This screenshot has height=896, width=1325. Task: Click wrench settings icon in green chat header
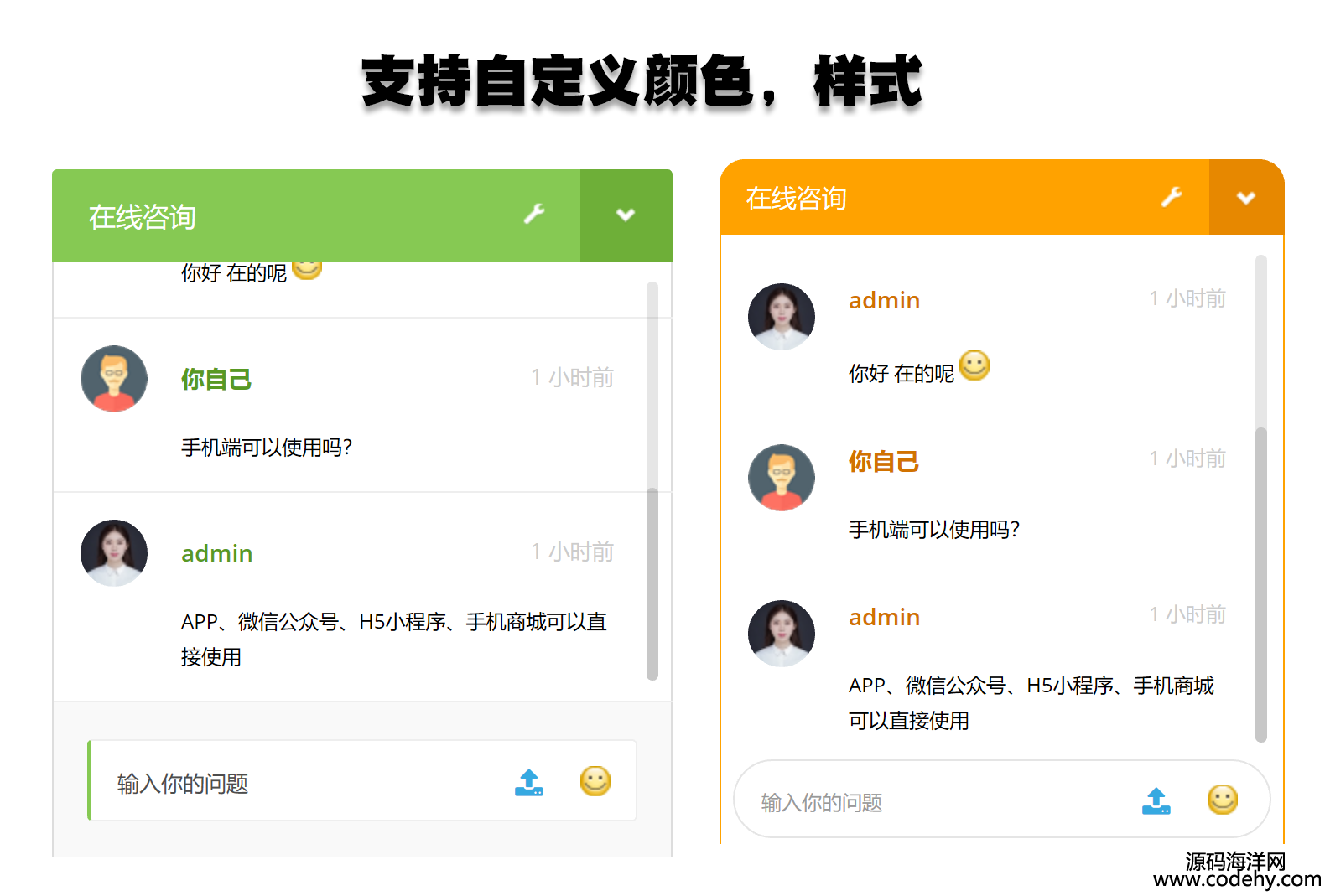pyautogui.click(x=534, y=214)
